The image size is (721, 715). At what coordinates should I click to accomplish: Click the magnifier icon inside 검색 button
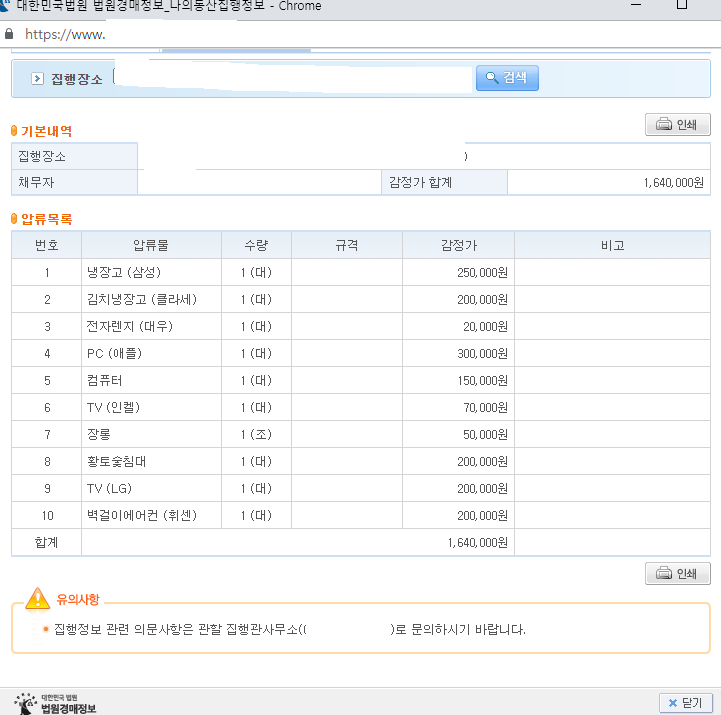(492, 77)
